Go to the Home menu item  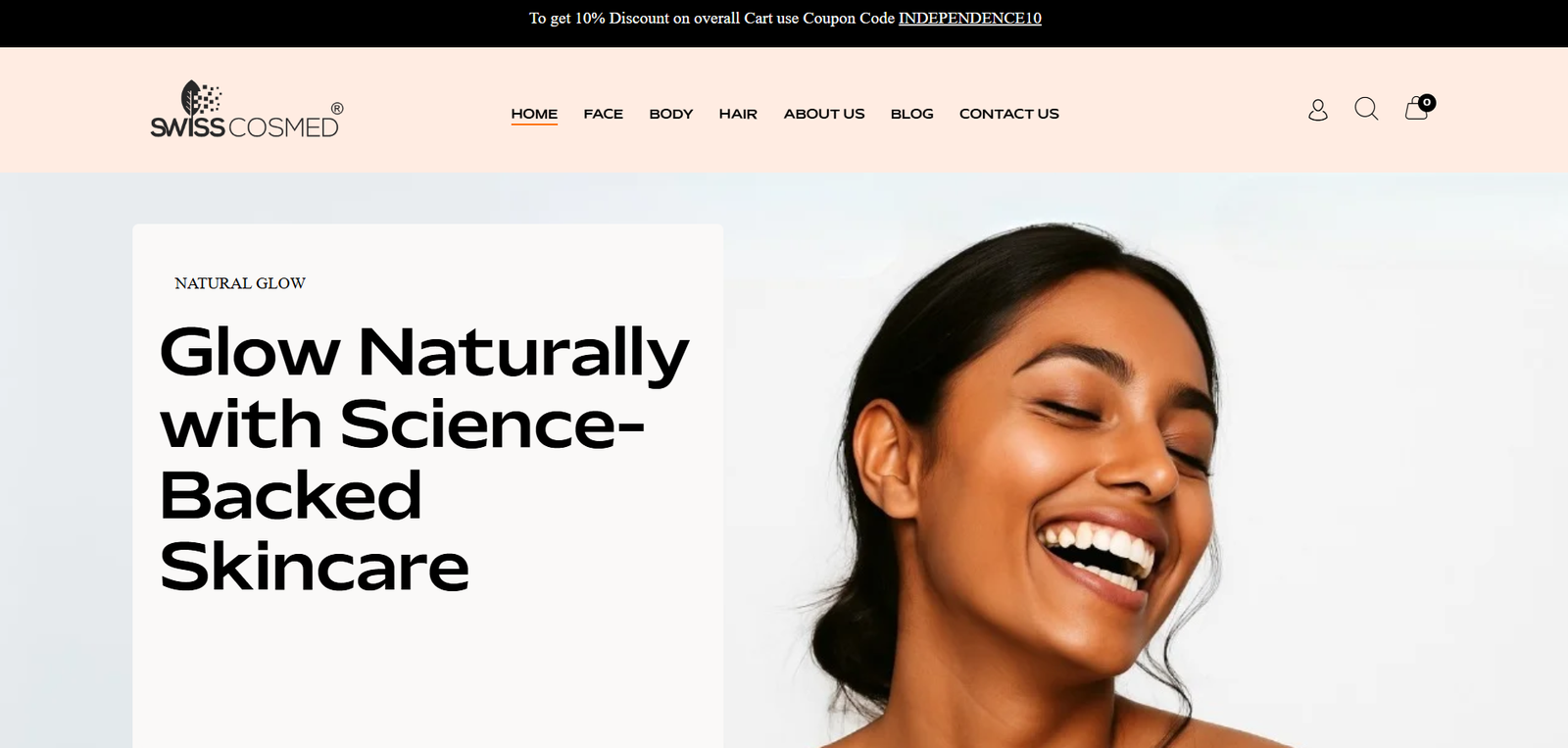(534, 114)
